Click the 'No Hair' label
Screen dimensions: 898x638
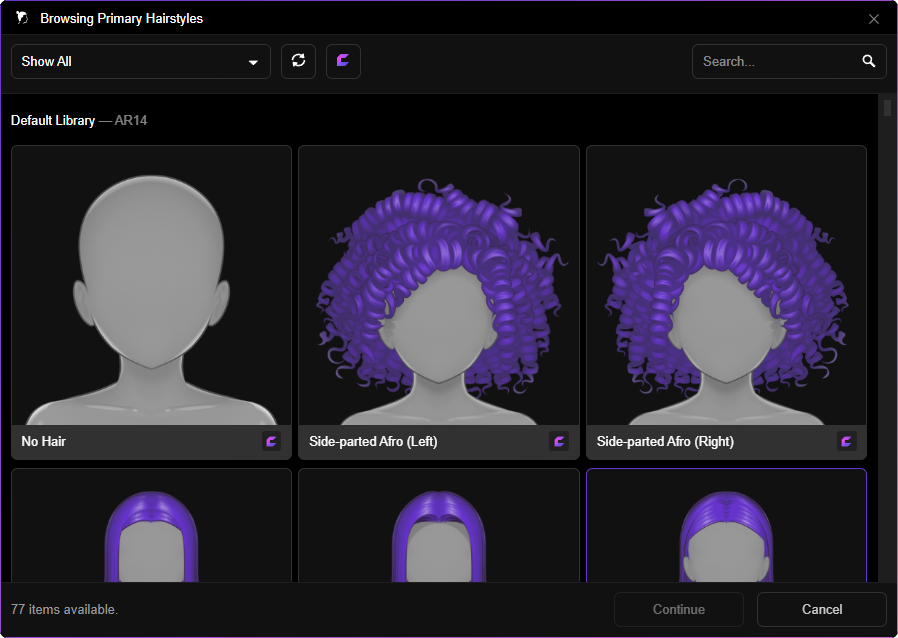[x=44, y=441]
